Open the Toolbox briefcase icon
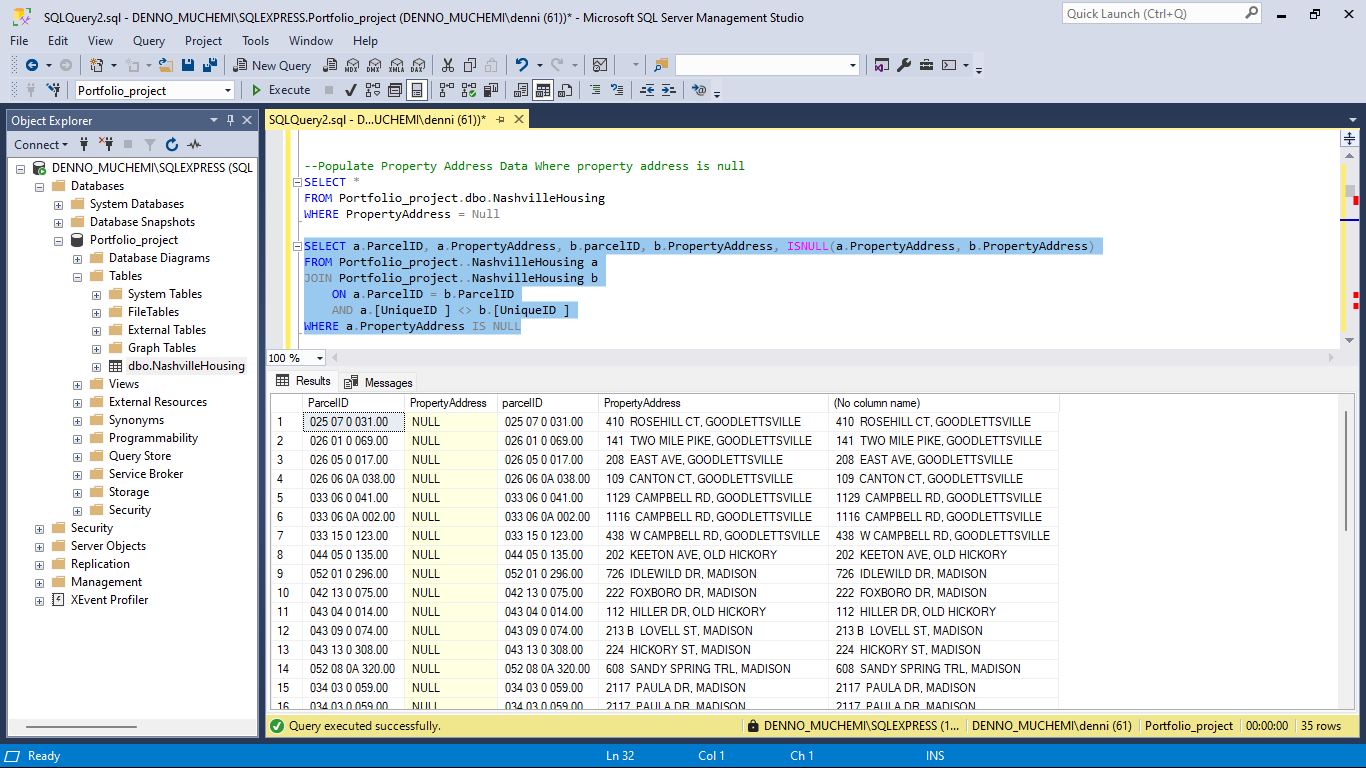This screenshot has width=1366, height=768. 927,65
